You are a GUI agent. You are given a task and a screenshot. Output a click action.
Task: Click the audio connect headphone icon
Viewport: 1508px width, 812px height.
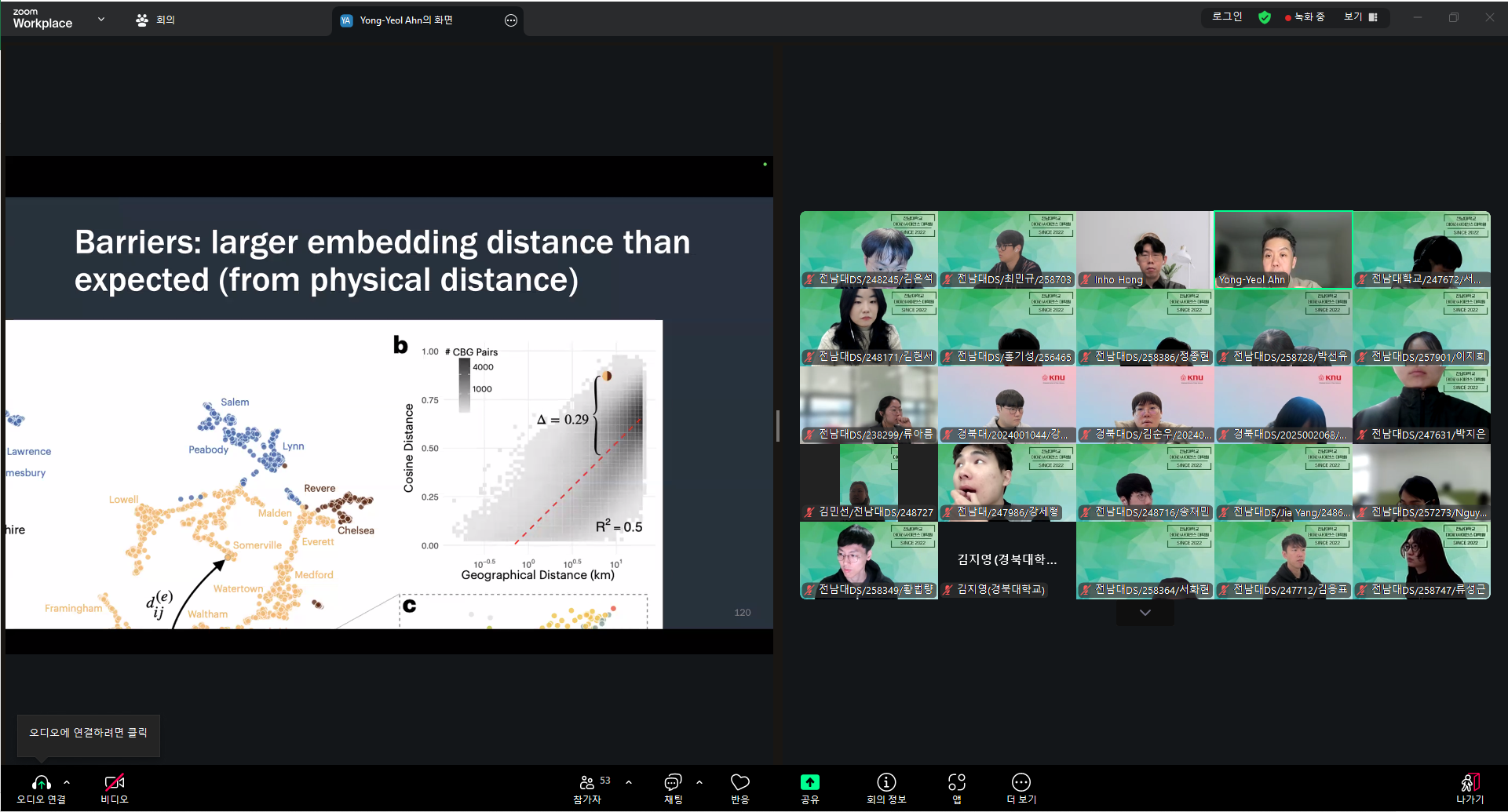(x=41, y=783)
